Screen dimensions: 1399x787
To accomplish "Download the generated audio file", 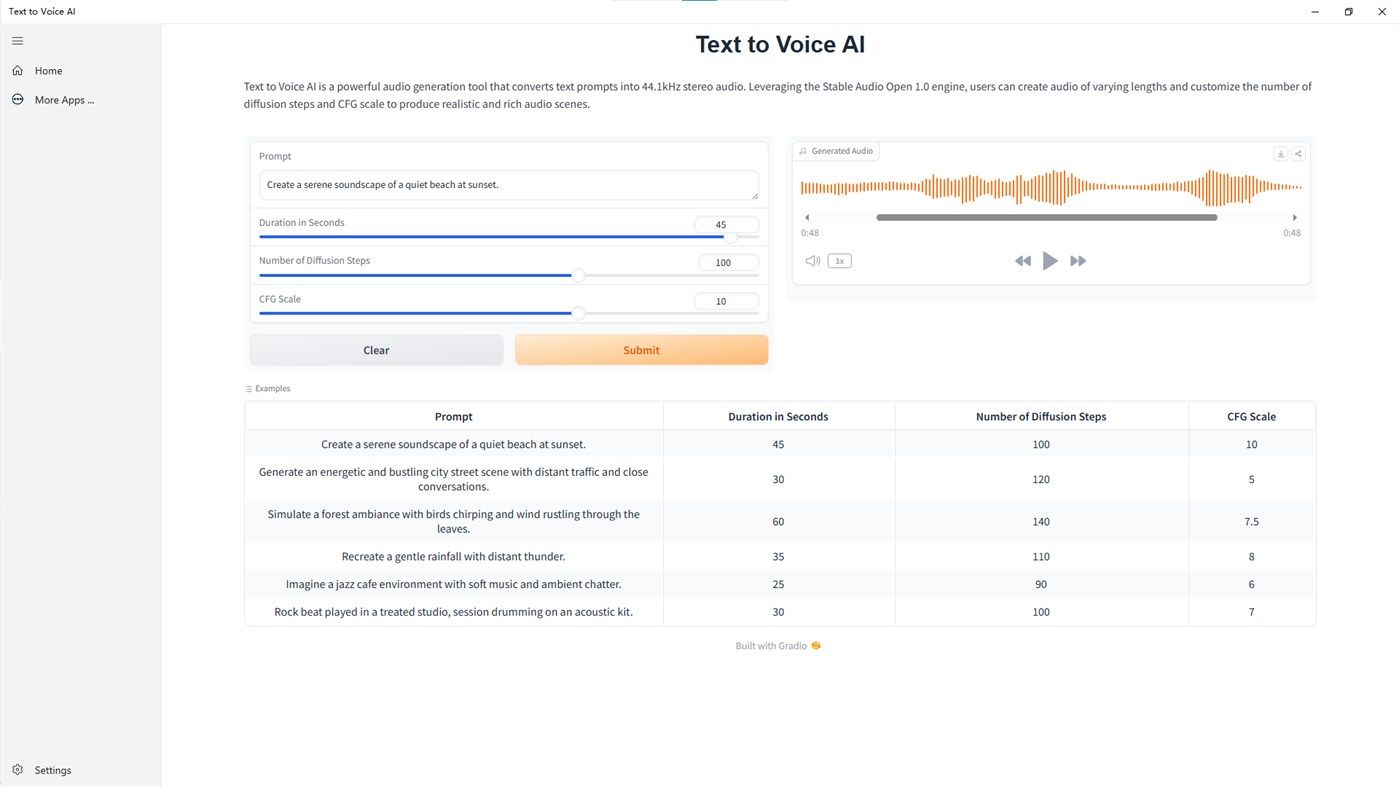I will 1280,154.
